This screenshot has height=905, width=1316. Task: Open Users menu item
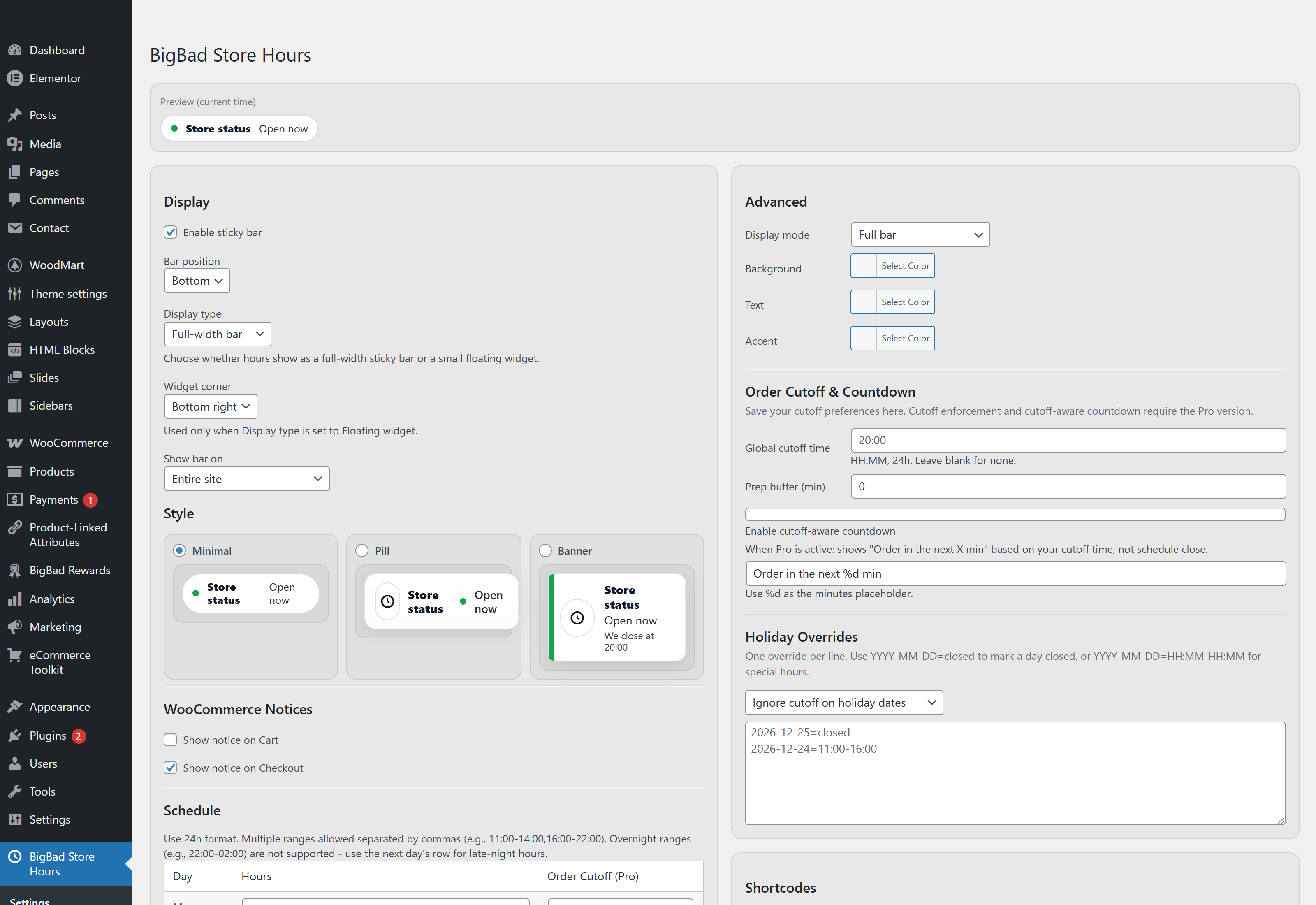tap(66, 763)
